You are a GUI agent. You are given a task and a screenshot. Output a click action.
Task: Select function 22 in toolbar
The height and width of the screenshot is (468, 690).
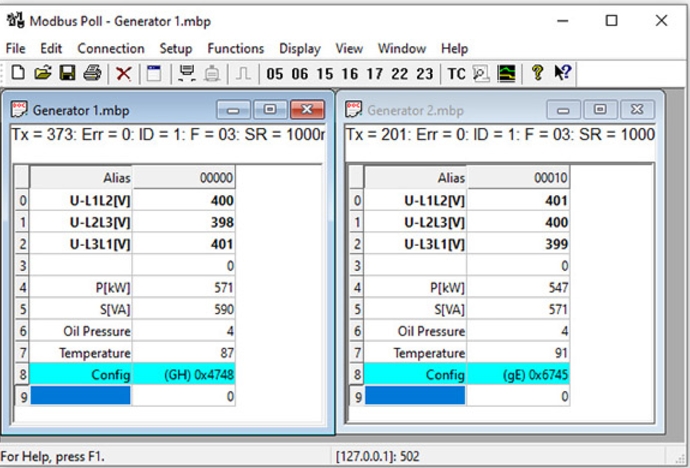400,74
